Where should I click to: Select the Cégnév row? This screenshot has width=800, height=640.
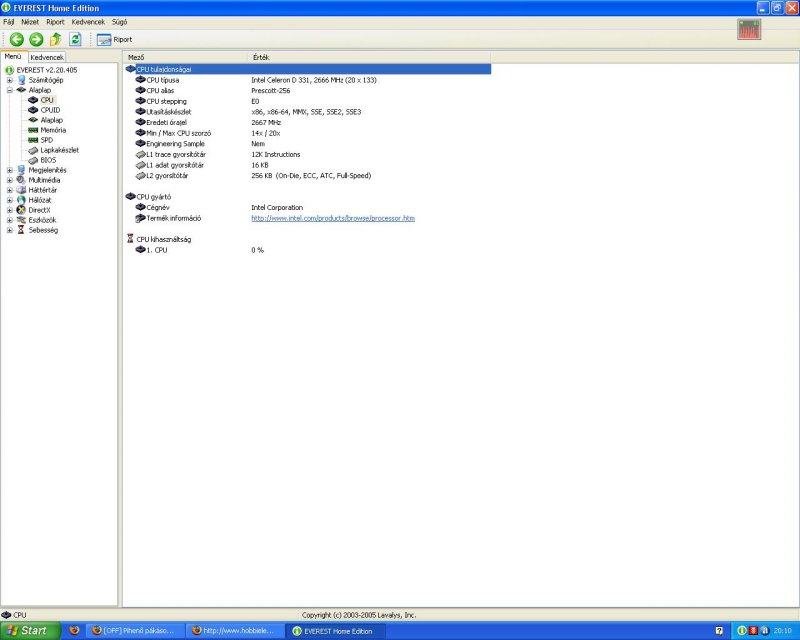click(x=308, y=208)
